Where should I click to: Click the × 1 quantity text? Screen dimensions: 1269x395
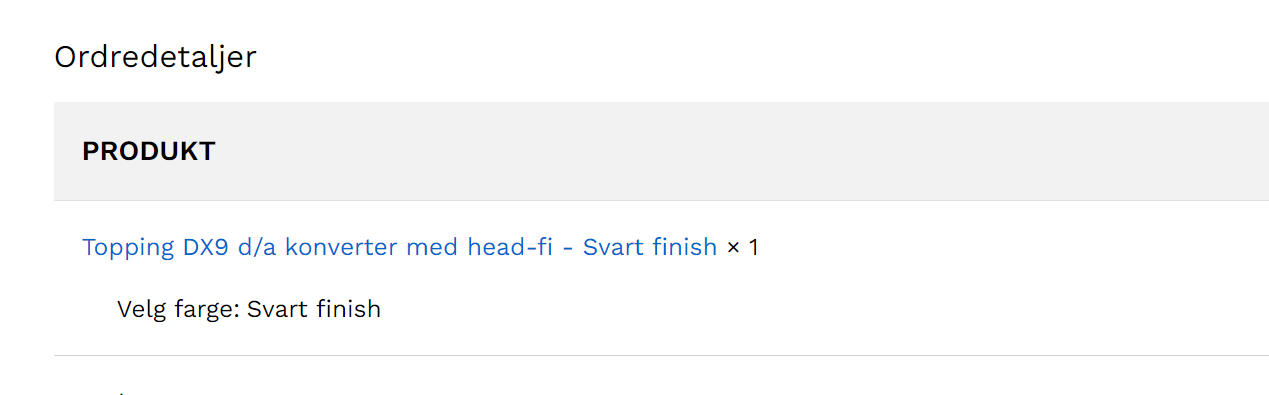(742, 247)
